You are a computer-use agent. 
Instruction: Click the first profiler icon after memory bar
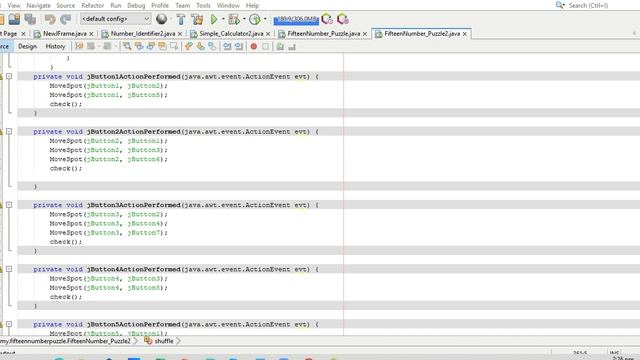click(327, 19)
